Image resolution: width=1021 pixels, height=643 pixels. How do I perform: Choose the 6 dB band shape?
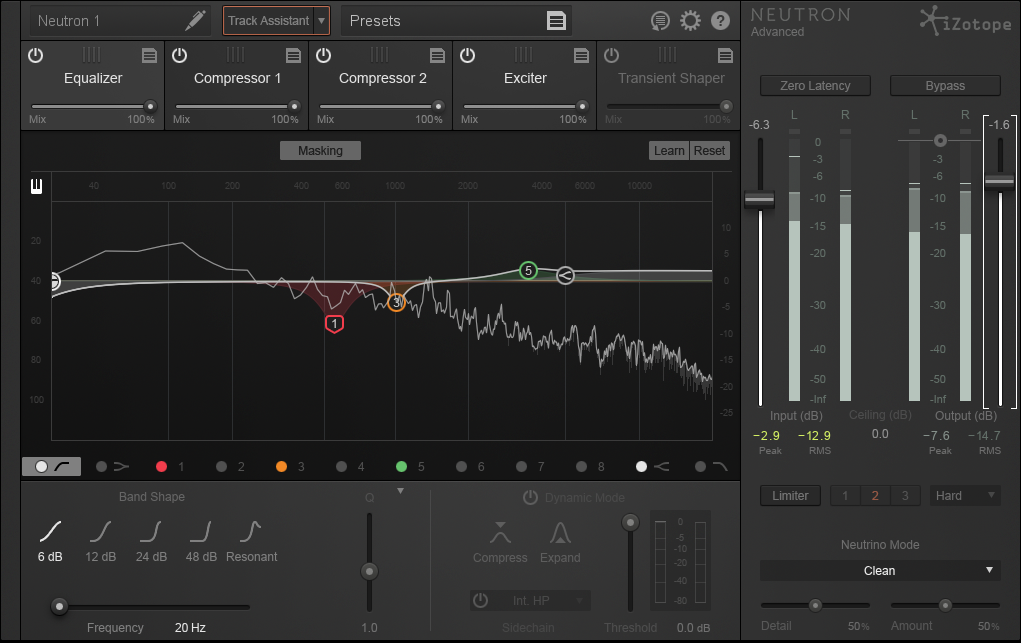(50, 541)
